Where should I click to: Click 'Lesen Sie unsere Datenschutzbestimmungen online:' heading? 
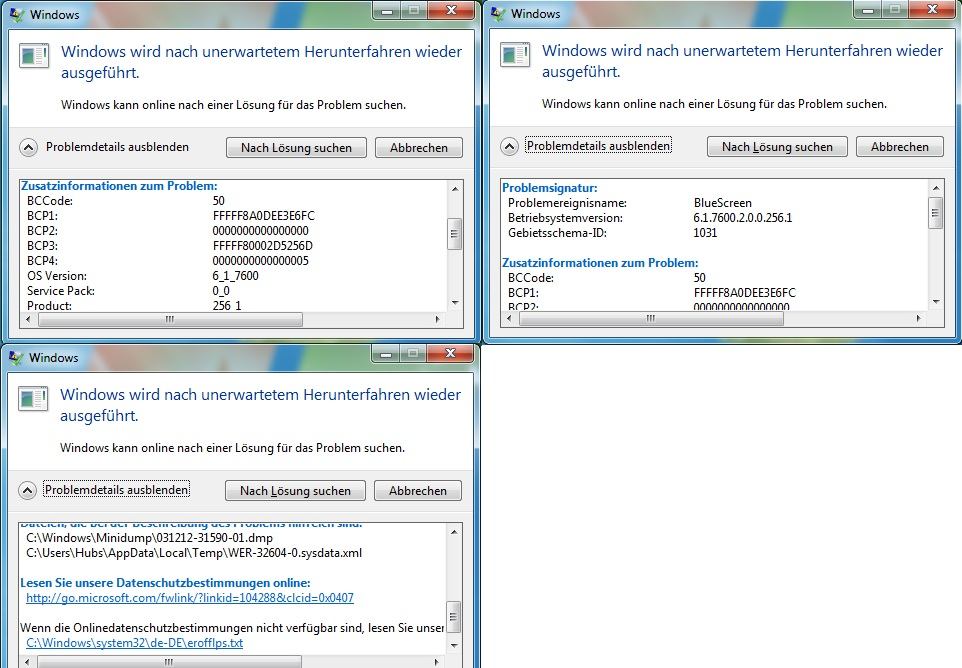166,583
